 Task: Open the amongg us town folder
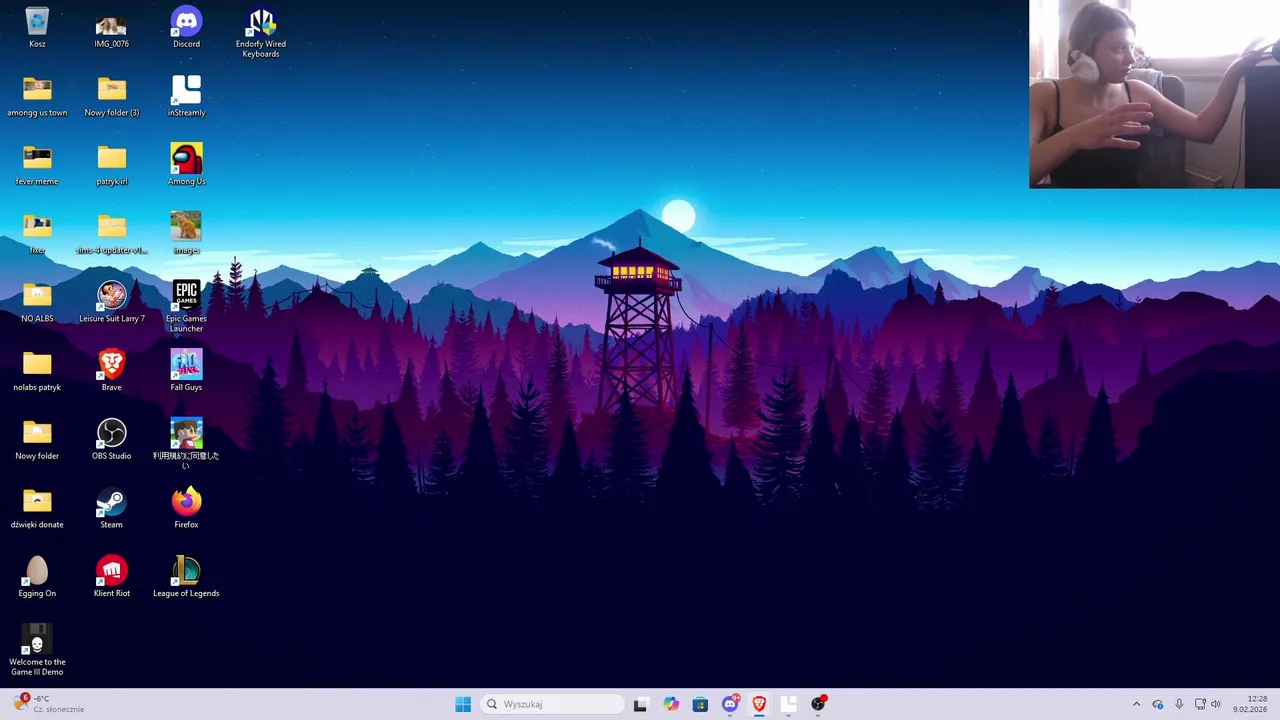(37, 97)
